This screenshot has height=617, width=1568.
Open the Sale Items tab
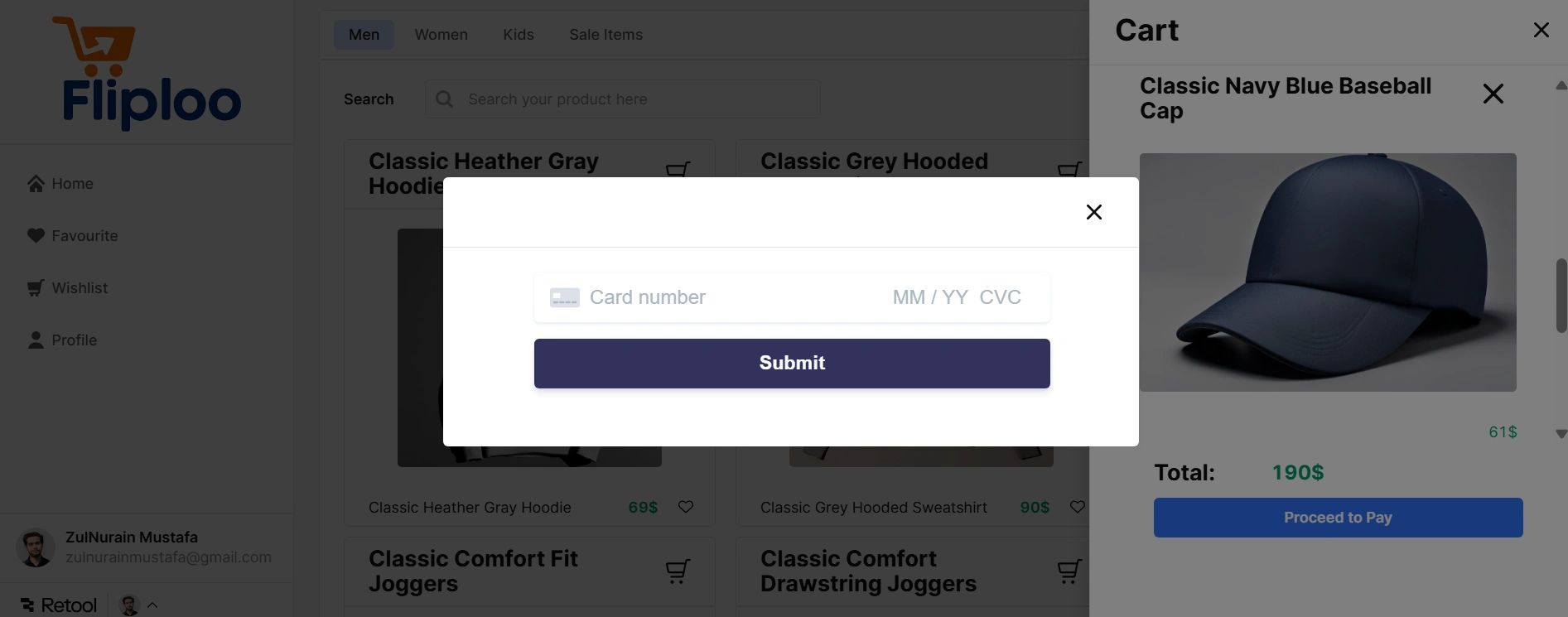tap(605, 34)
